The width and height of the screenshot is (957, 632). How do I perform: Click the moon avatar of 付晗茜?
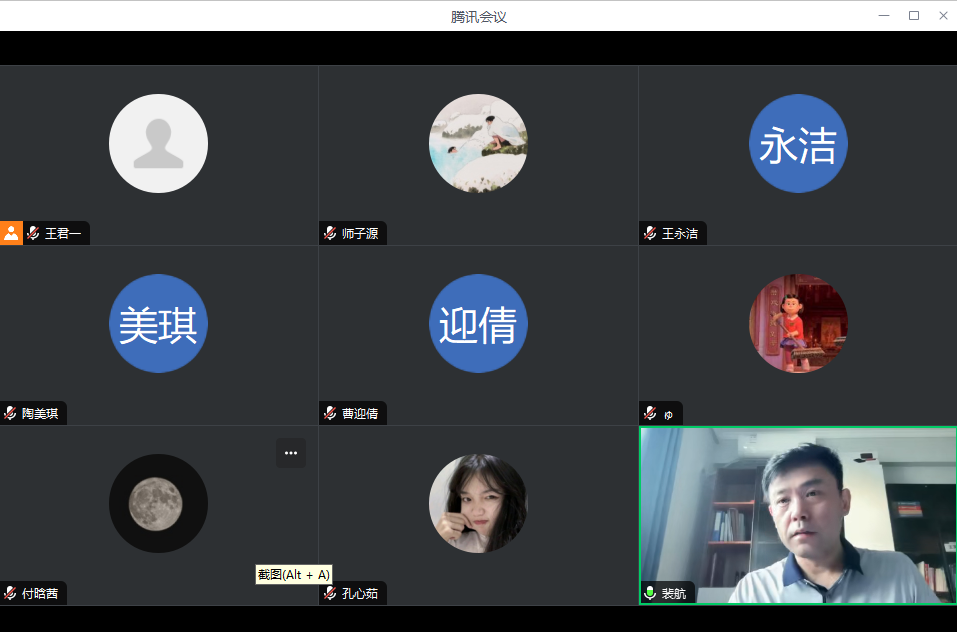[158, 503]
